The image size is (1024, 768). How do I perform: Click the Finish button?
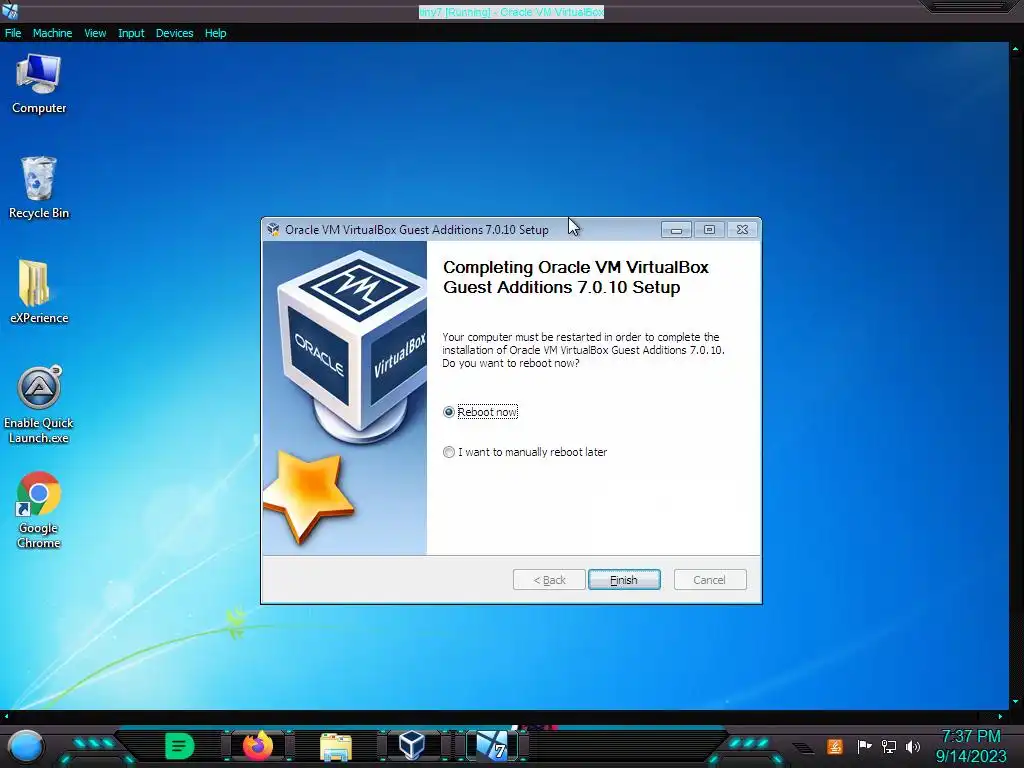[624, 580]
